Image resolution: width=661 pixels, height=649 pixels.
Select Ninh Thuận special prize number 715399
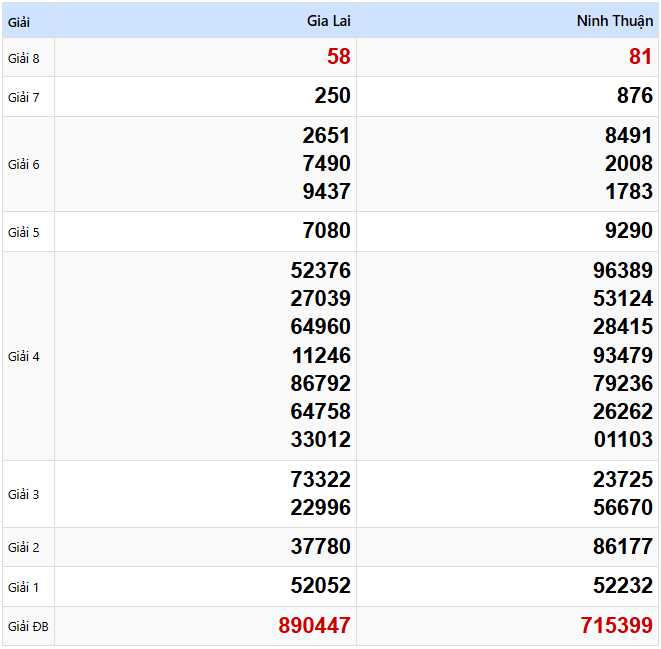pos(616,626)
